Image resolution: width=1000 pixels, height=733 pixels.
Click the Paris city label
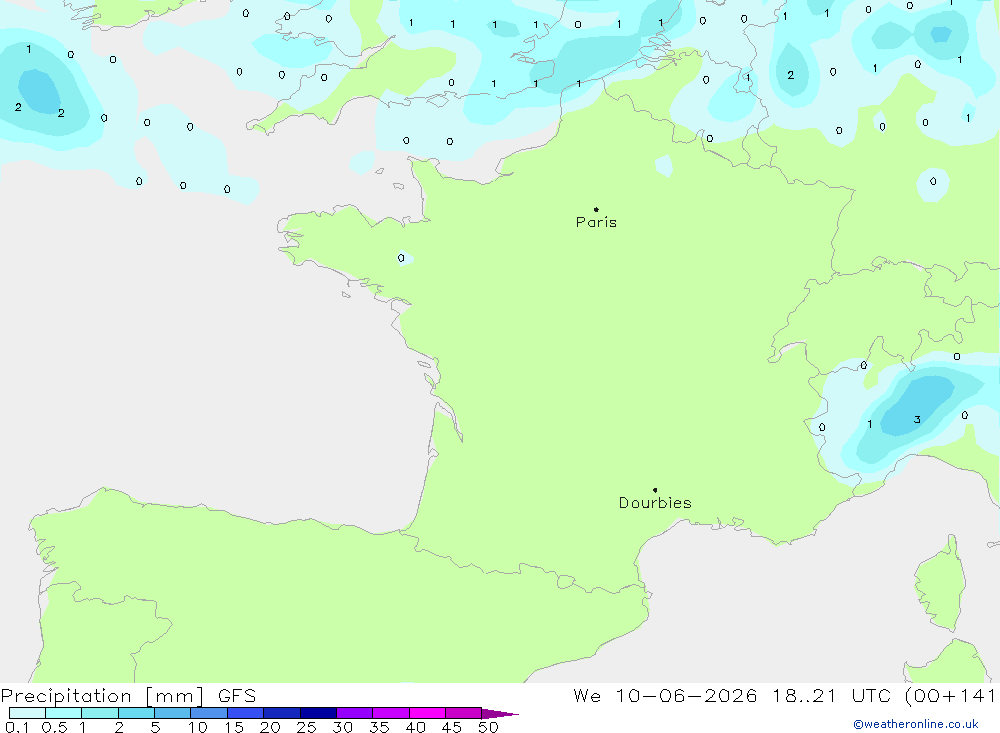click(596, 222)
